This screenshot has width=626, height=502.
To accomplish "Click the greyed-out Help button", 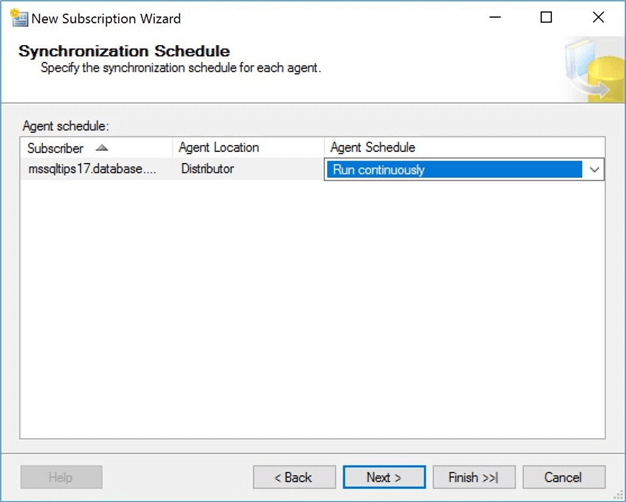I will (61, 477).
